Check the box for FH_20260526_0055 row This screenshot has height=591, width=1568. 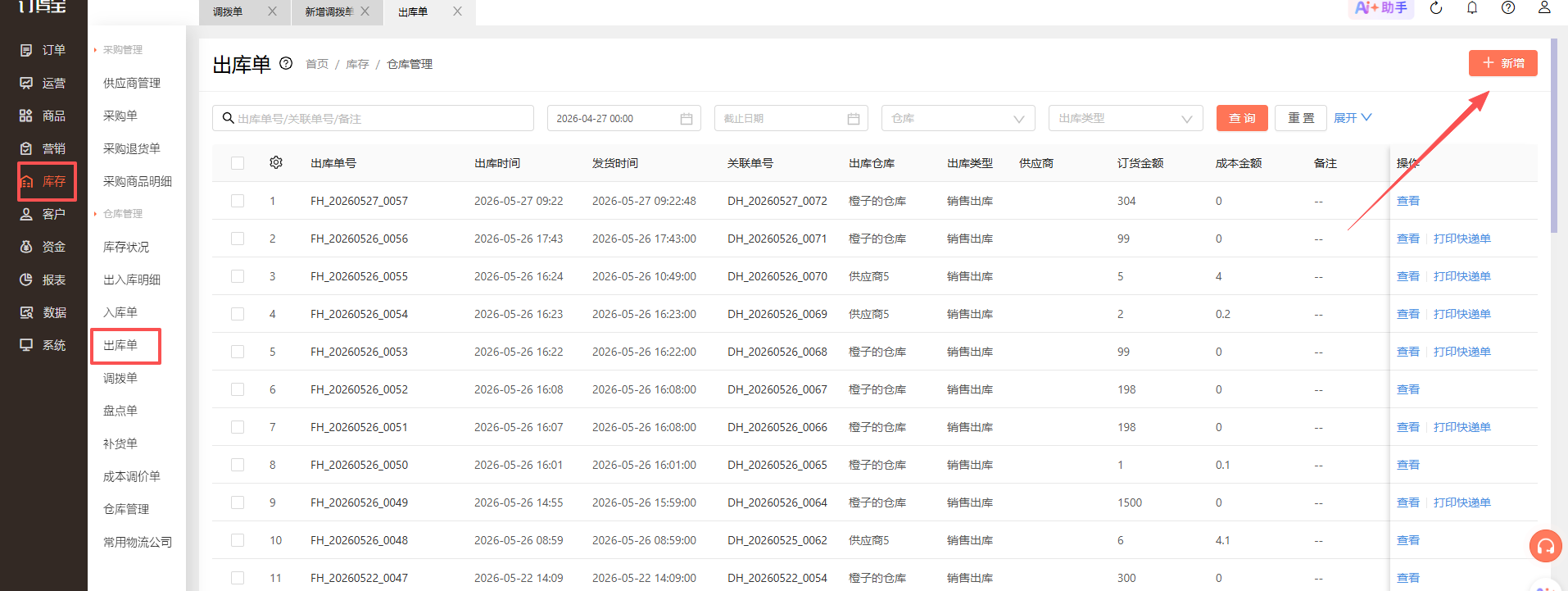pyautogui.click(x=238, y=276)
